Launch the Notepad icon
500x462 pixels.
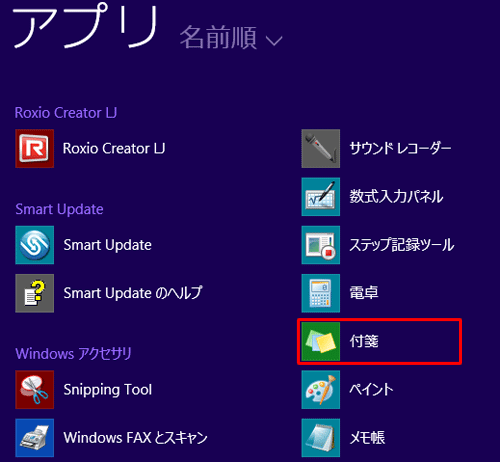[321, 438]
